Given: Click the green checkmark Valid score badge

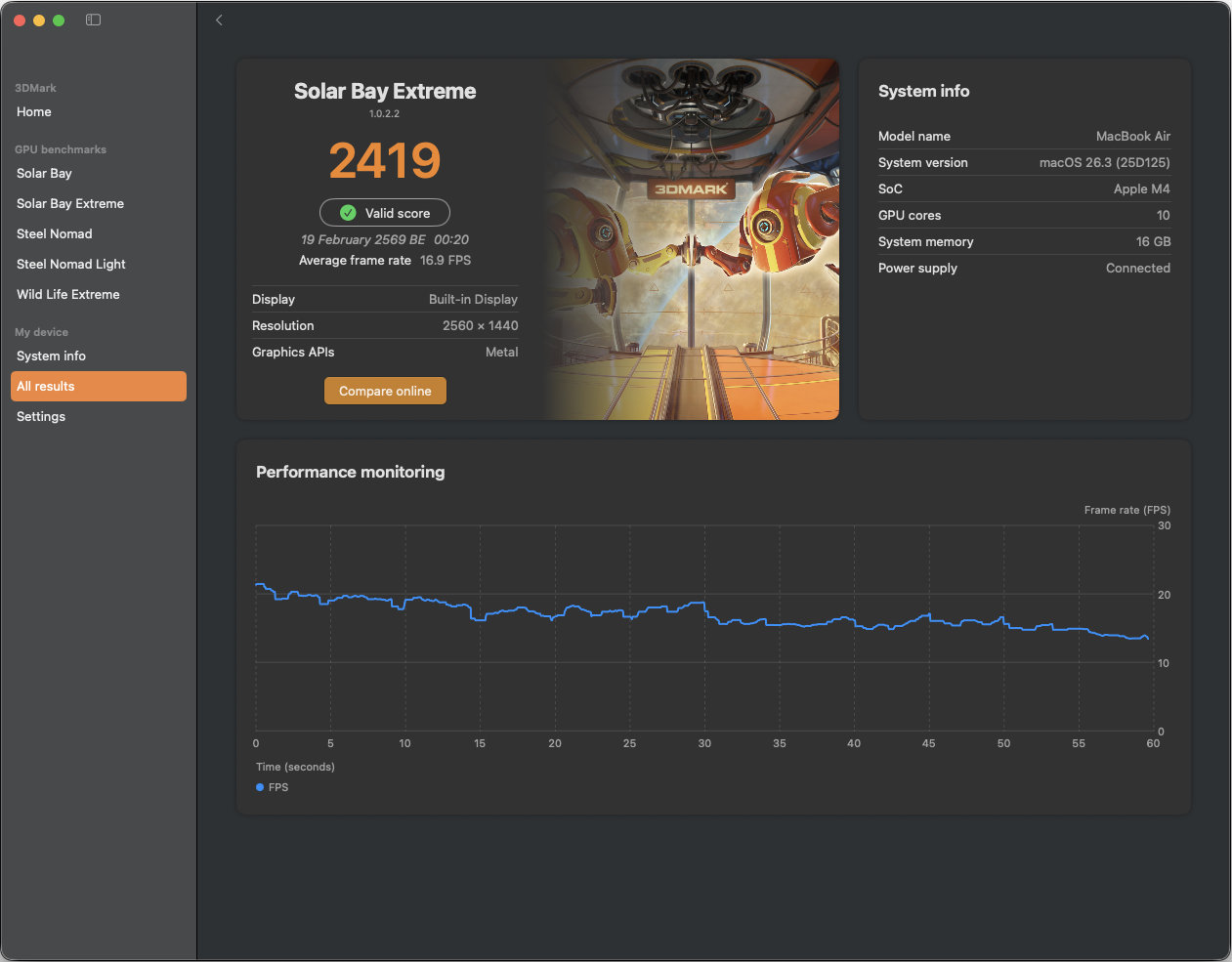Looking at the screenshot, I should pos(385,213).
